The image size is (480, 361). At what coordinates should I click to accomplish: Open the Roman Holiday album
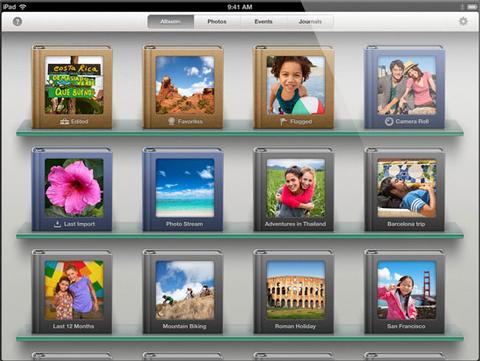(294, 292)
